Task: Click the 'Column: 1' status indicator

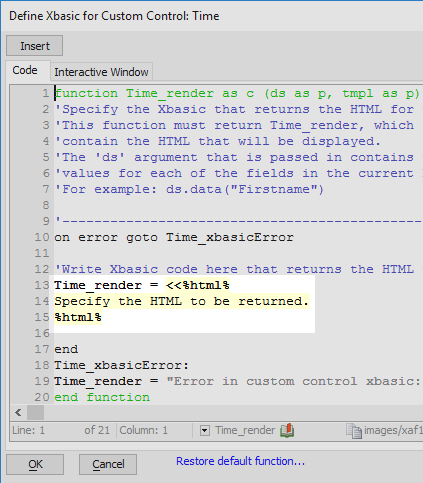Action: click(144, 430)
